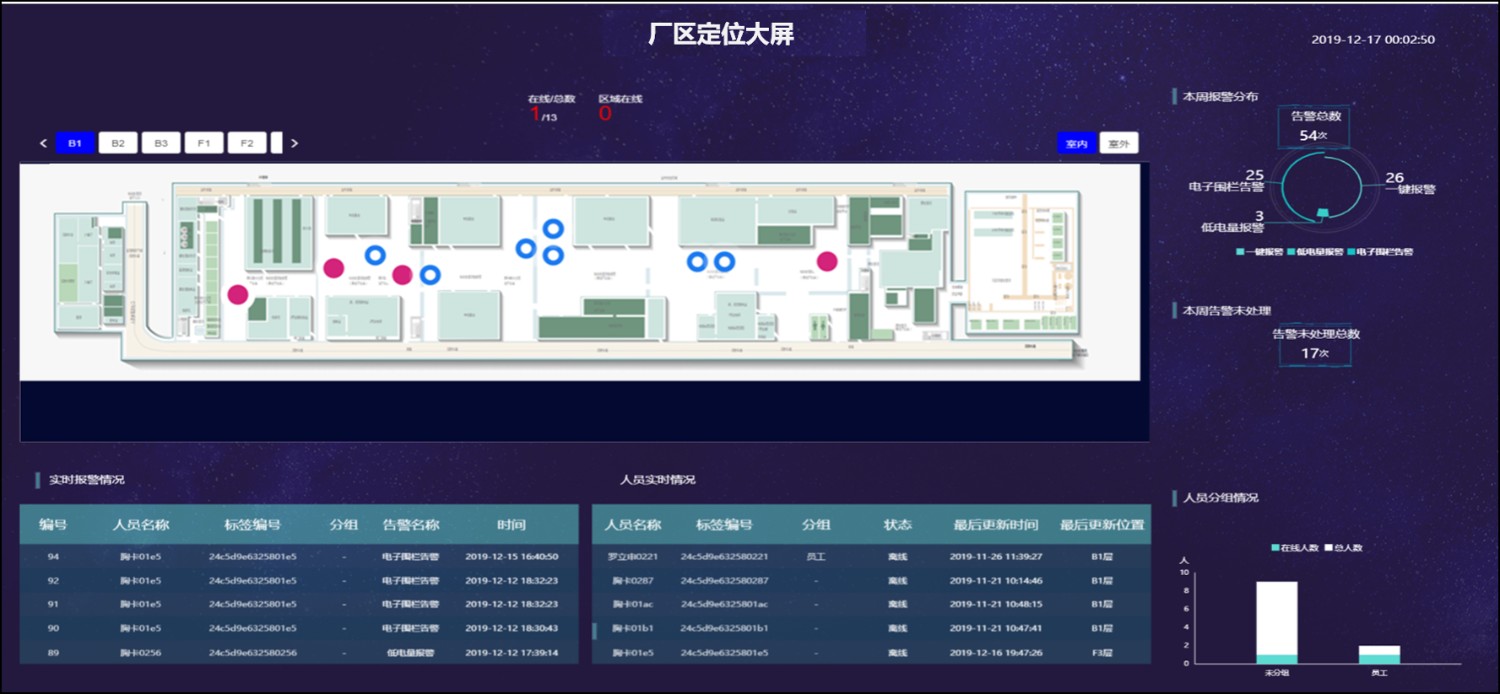Select the B2 floor tab
Screen dimensions: 1500x694
tap(117, 144)
